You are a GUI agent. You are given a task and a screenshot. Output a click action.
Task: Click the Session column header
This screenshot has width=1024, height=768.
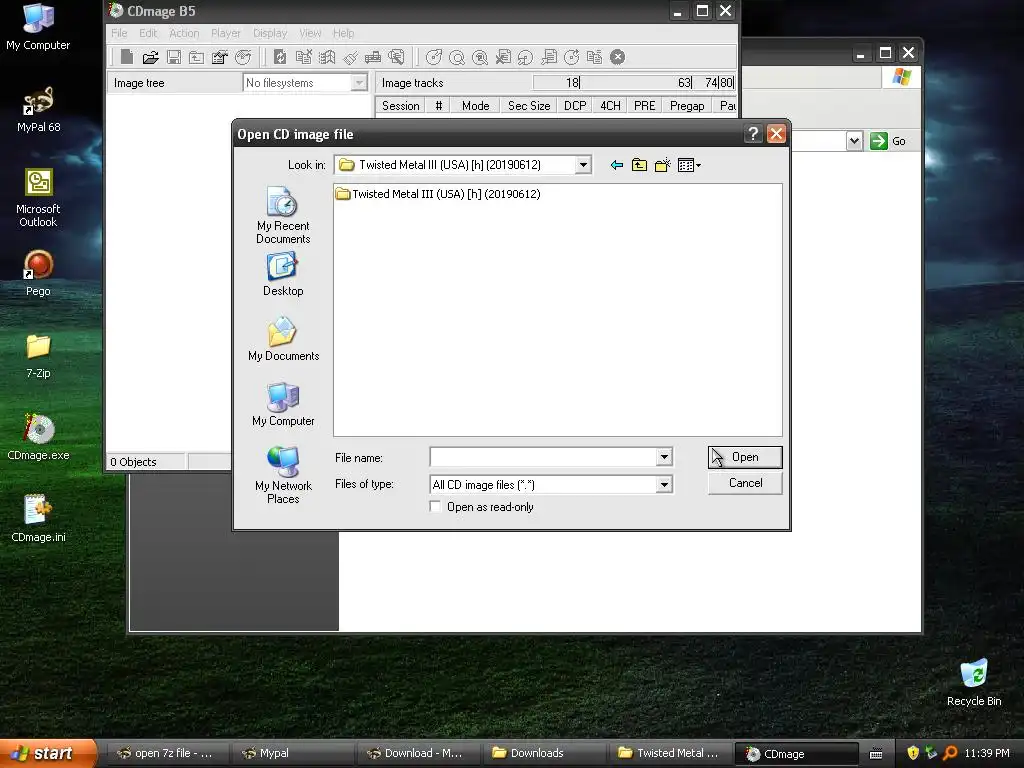click(x=400, y=106)
